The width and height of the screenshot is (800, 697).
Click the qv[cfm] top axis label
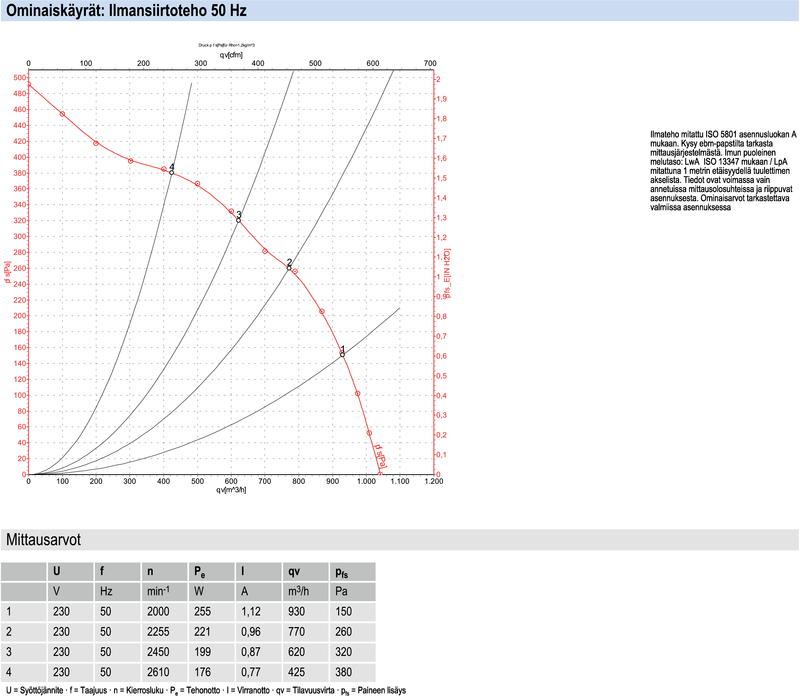(232, 54)
